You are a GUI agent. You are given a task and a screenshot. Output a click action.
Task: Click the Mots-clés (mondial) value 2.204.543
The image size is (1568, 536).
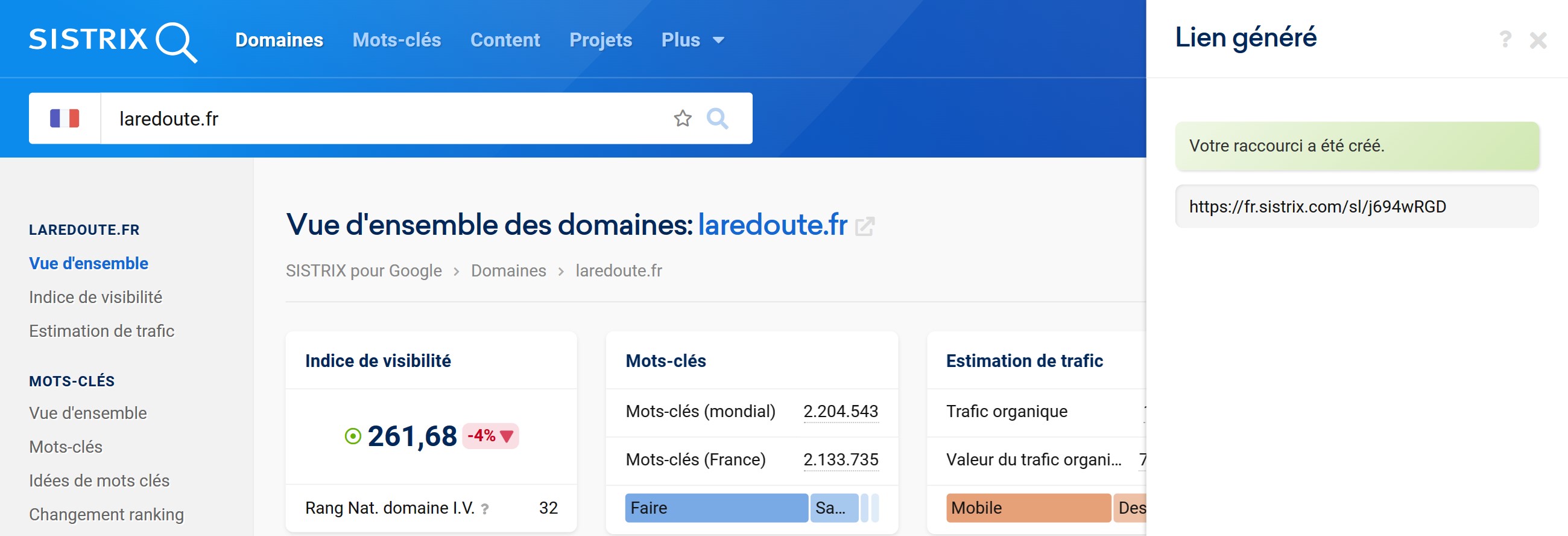pyautogui.click(x=841, y=411)
